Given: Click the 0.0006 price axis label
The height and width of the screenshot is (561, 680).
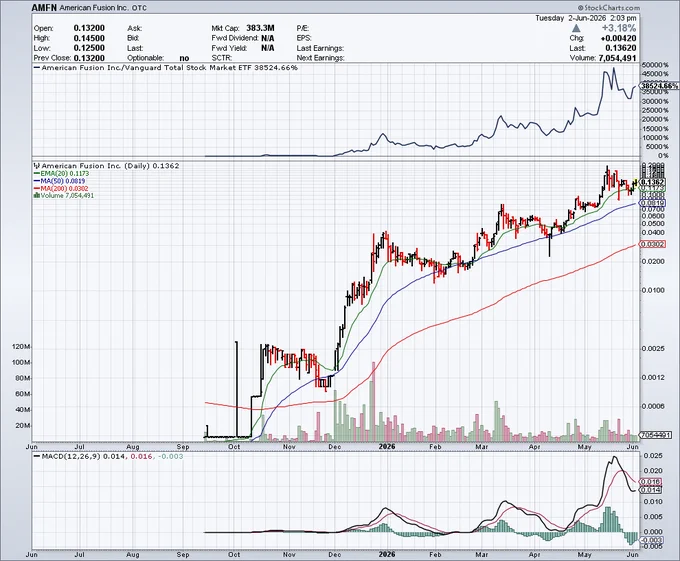Looking at the screenshot, I should tap(653, 406).
